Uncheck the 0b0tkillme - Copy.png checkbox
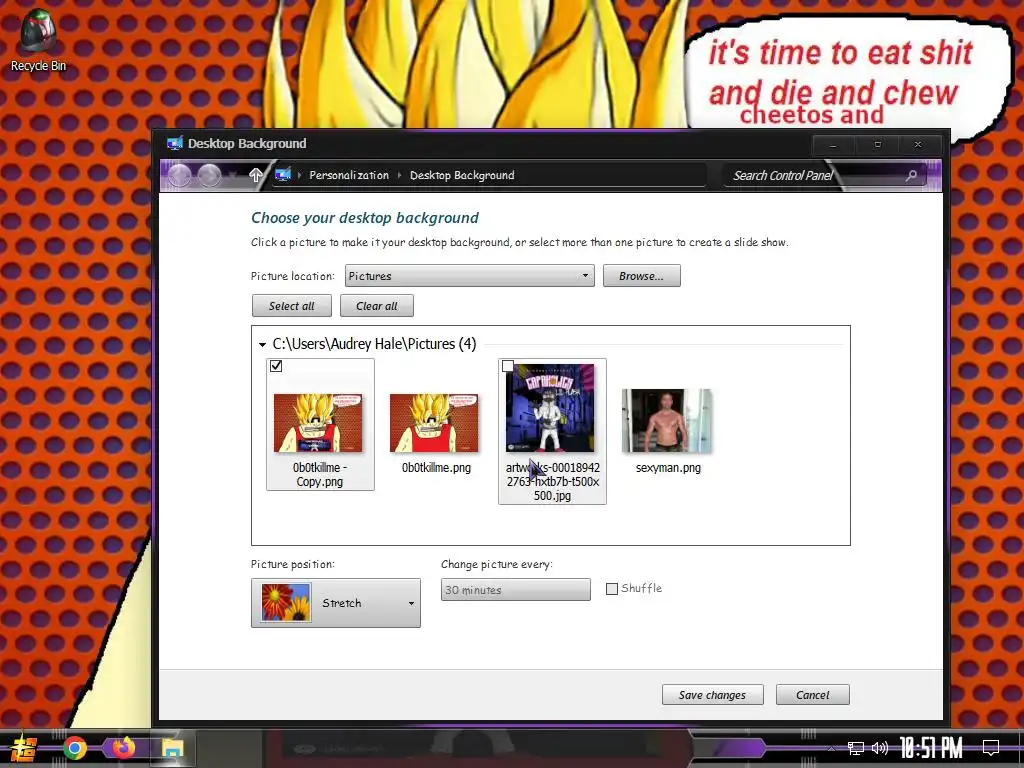 [x=276, y=366]
